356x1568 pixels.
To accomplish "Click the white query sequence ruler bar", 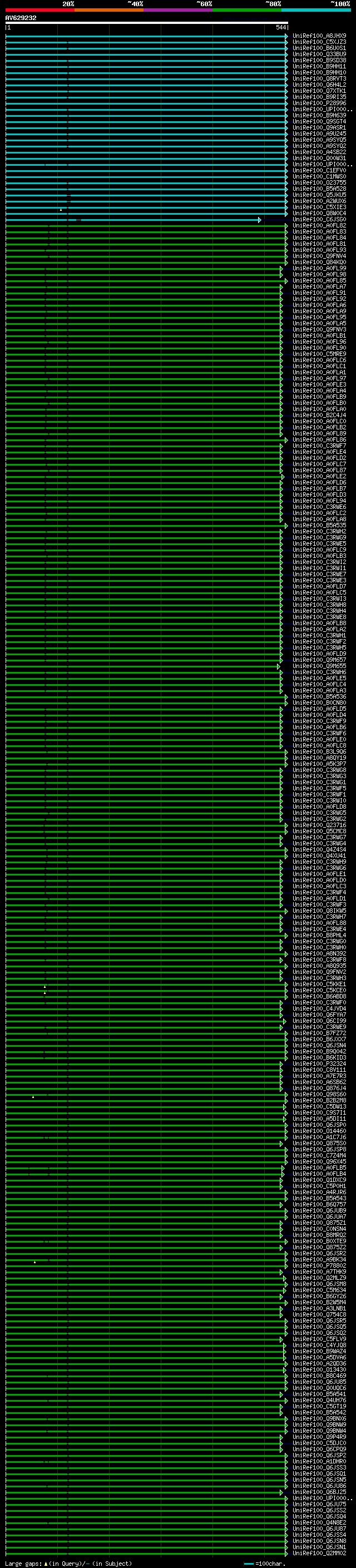I will (x=147, y=22).
